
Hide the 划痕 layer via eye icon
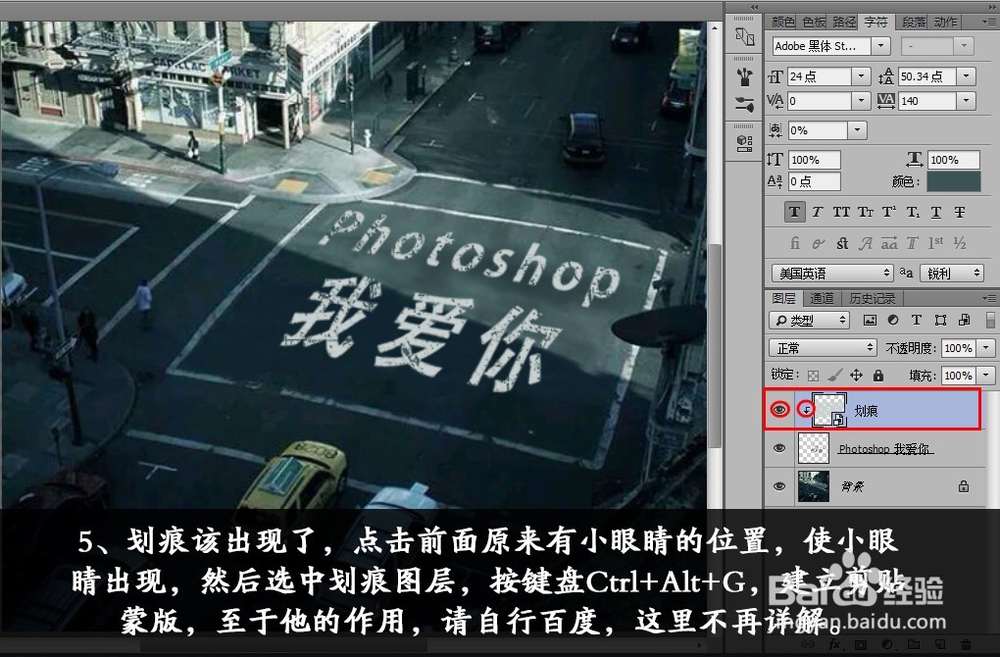coord(779,410)
